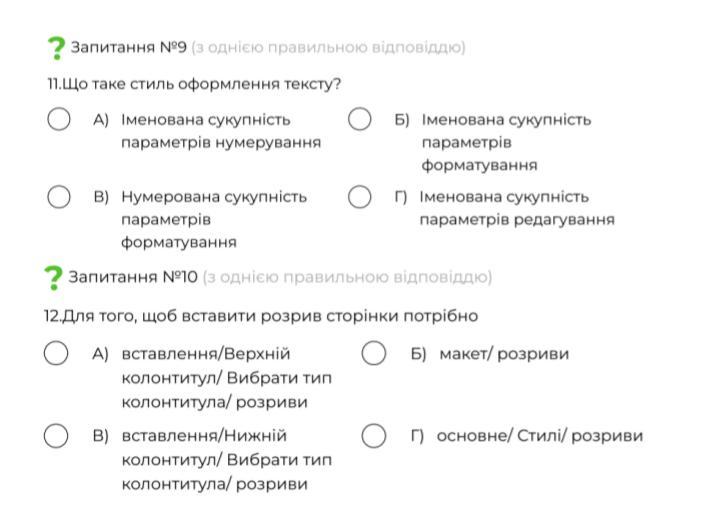720x511 pixels.
Task: Click answer label 'Іменована сукупність параметрів нумерування'
Action: [221, 131]
